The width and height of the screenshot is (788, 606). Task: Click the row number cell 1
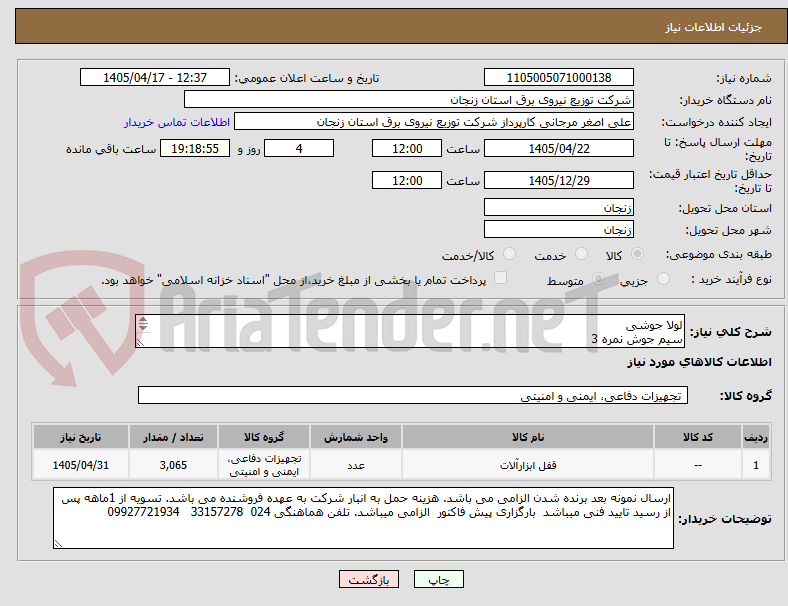pos(755,465)
